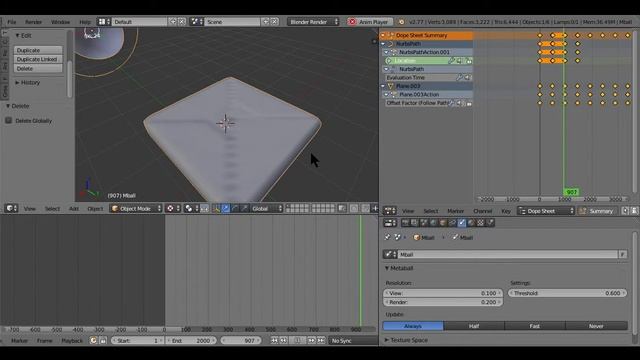Screen dimensions: 640x360
Task: Open the No Sync dropdown
Action: coord(353,340)
